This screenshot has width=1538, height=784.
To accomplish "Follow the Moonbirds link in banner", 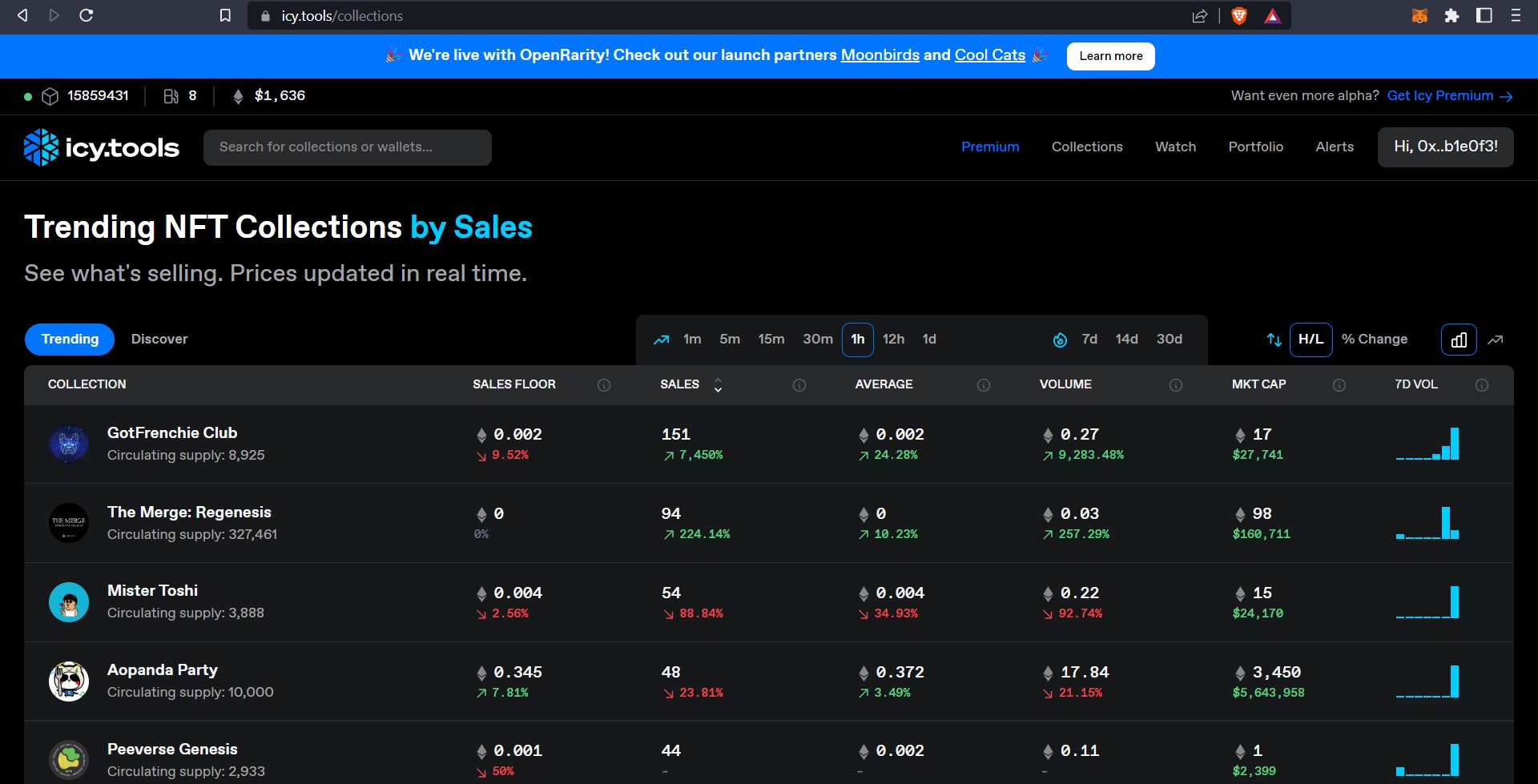I will (880, 55).
